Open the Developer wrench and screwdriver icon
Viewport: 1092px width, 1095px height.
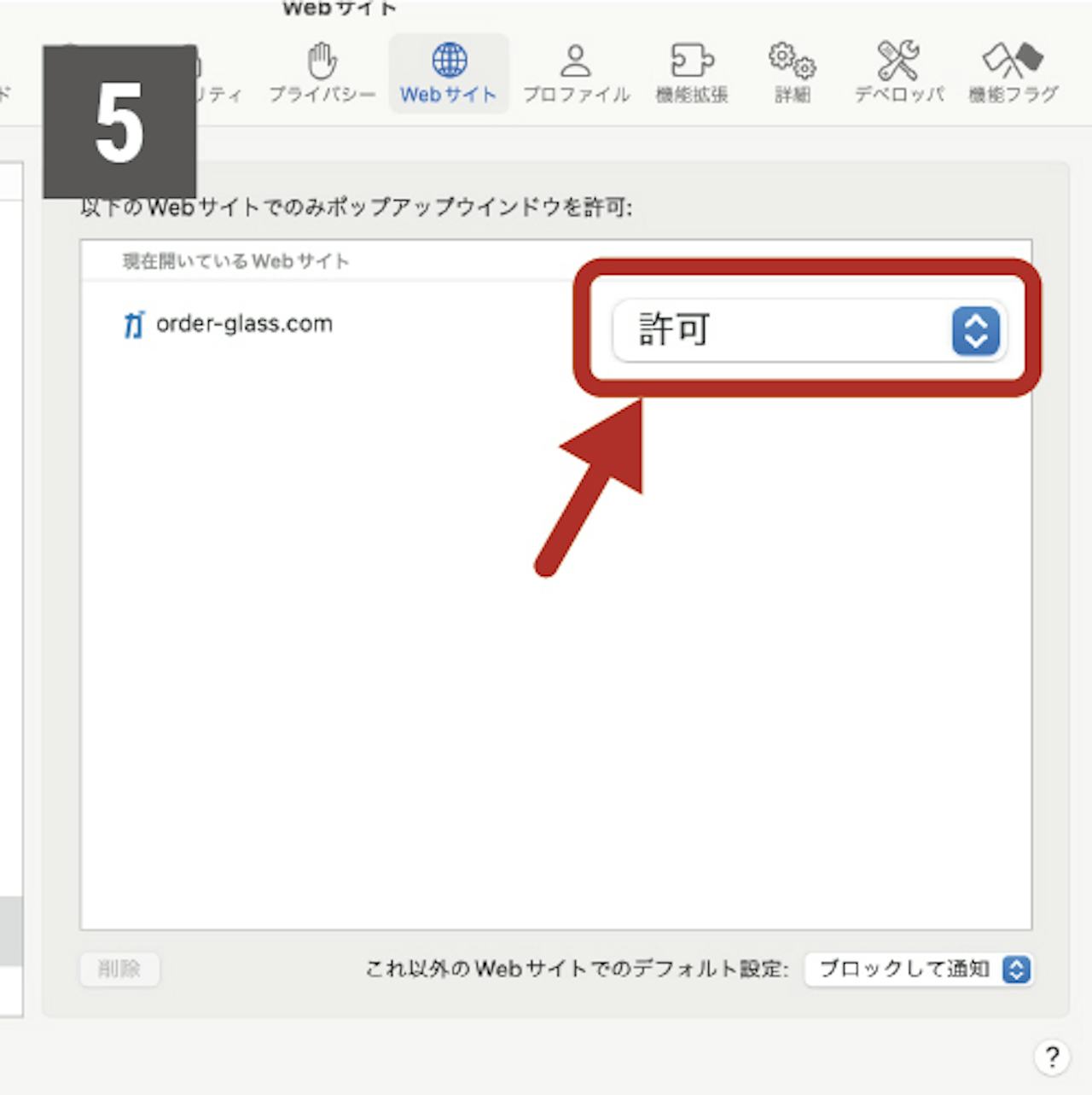898,60
